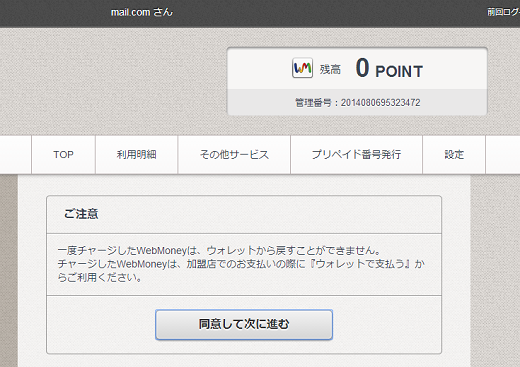Open the その他サービス tab
520x367 pixels.
(x=234, y=155)
